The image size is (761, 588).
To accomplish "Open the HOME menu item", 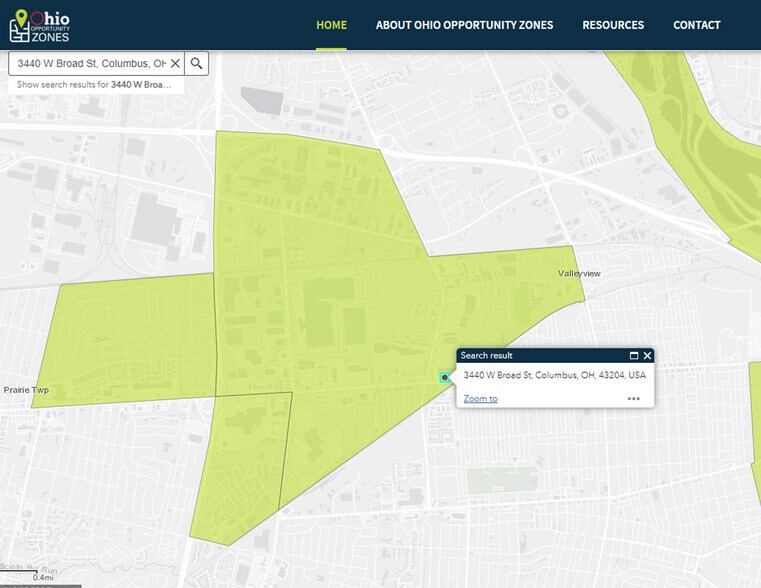I will 331,25.
